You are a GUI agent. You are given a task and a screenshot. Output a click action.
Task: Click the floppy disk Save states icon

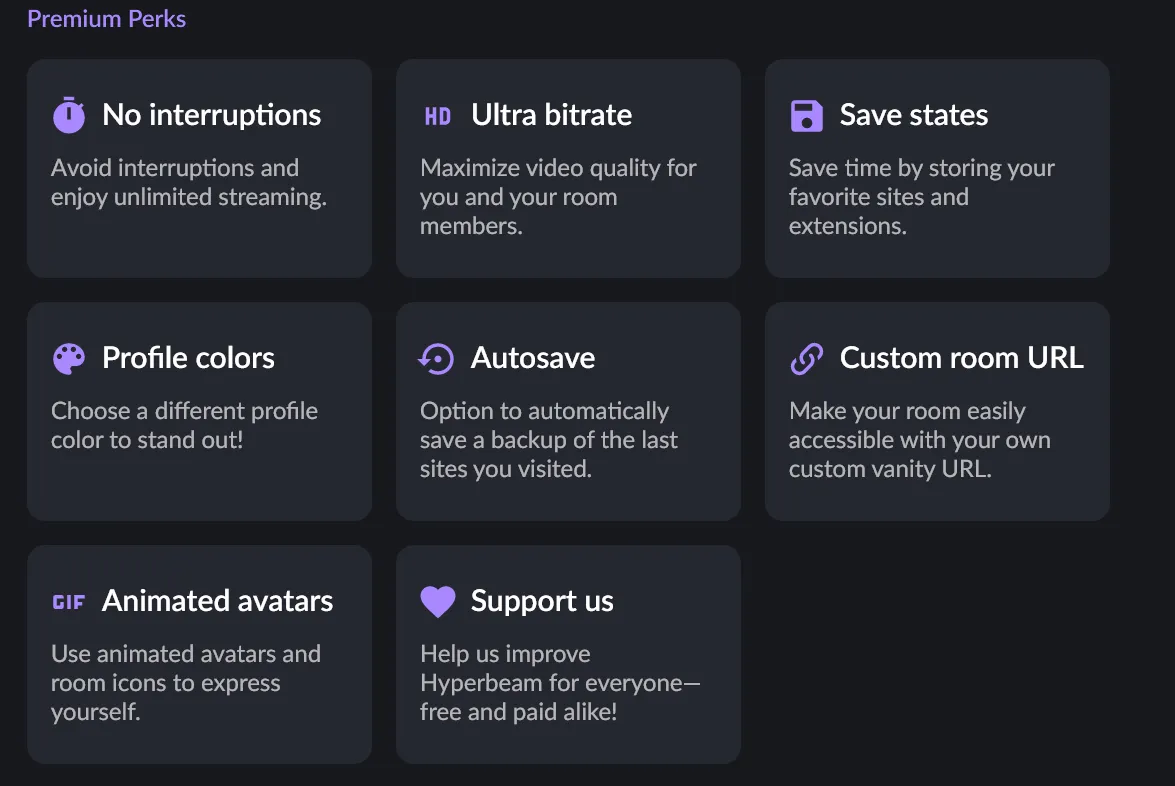806,116
